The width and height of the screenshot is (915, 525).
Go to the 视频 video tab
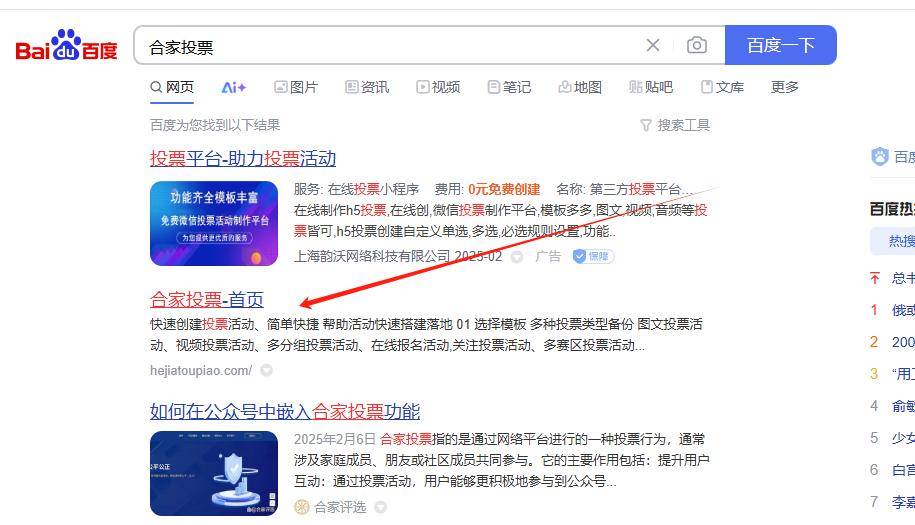click(438, 88)
